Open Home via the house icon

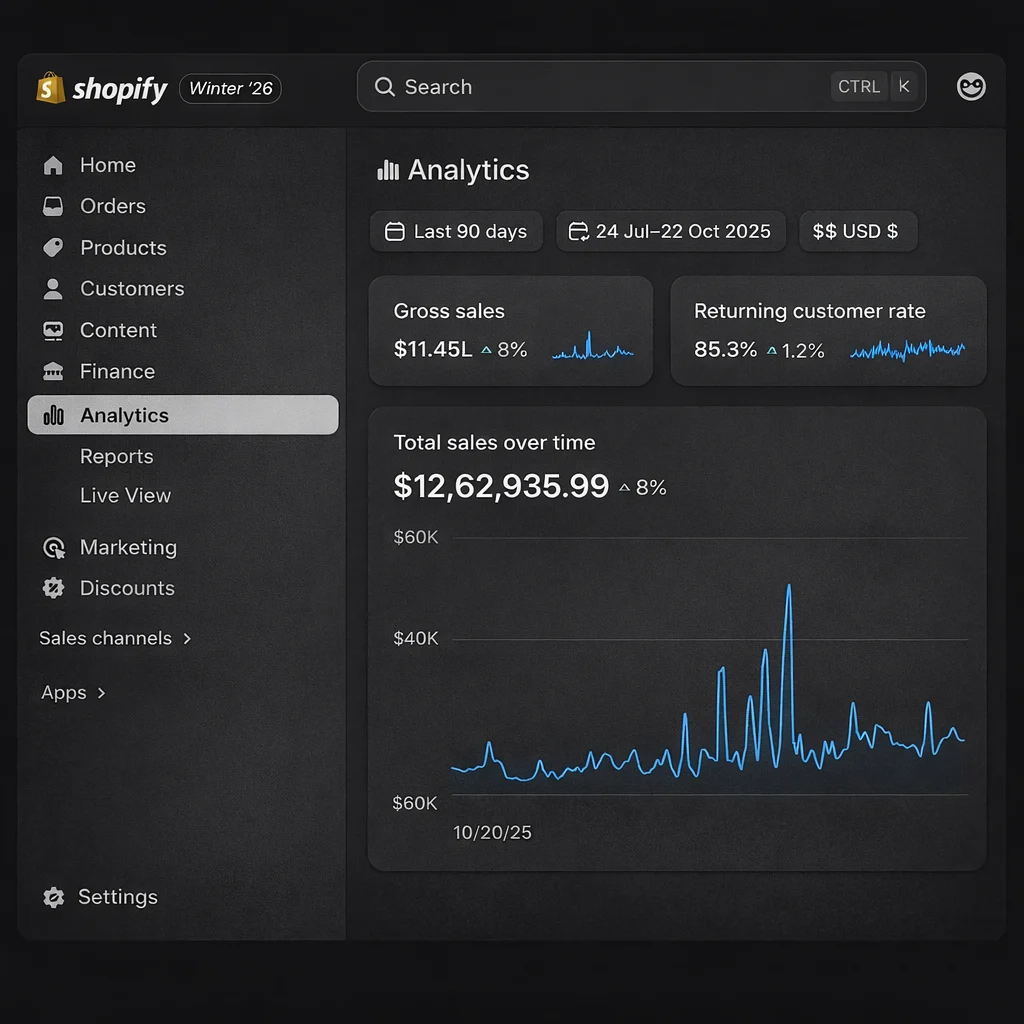(x=53, y=166)
